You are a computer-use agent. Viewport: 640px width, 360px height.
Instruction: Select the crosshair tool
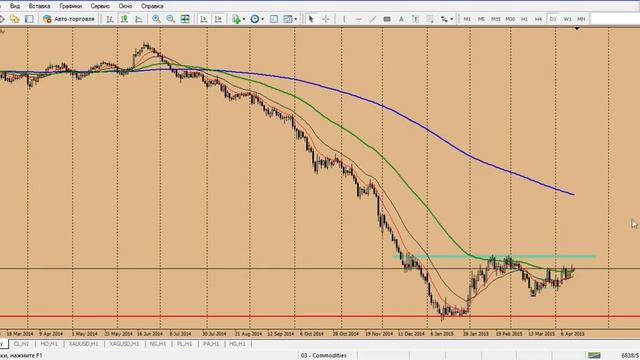[326, 19]
